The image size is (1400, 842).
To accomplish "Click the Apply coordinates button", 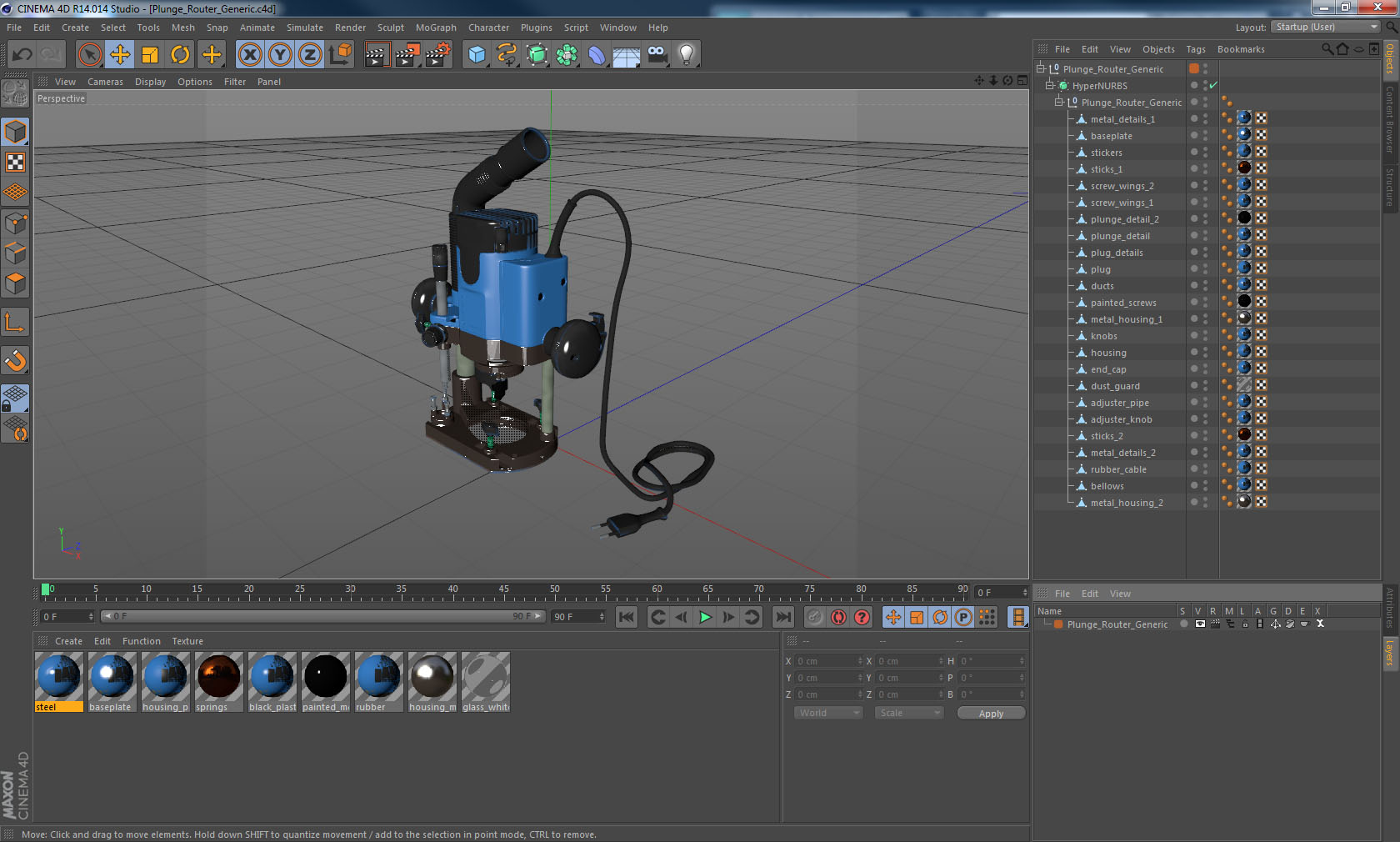I will point(991,714).
